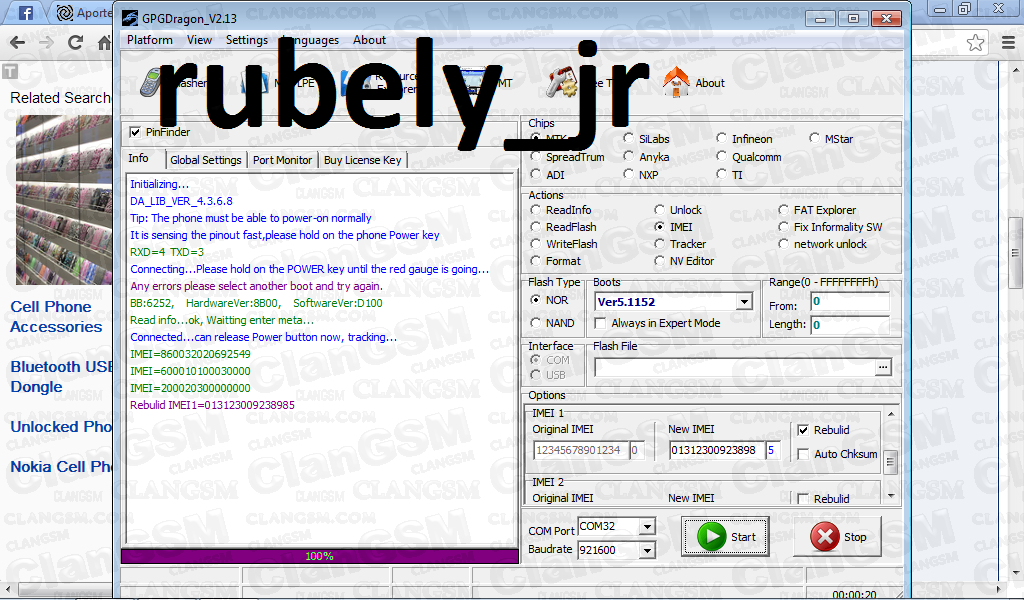This screenshot has height=600, width=1024.
Task: Switch to the Info tab
Action: tap(138, 159)
